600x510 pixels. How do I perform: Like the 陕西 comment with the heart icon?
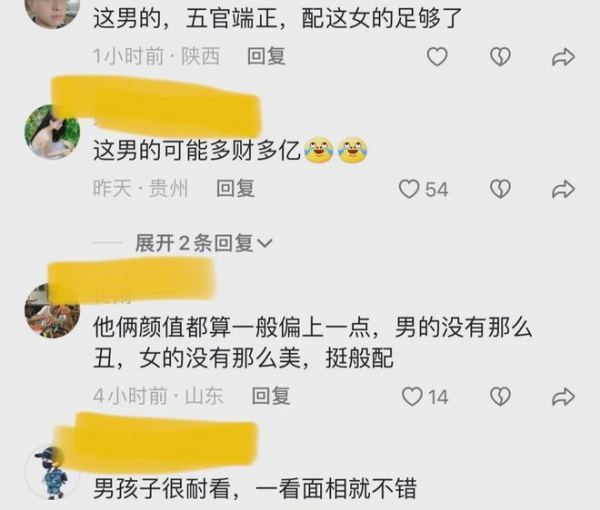(x=437, y=57)
